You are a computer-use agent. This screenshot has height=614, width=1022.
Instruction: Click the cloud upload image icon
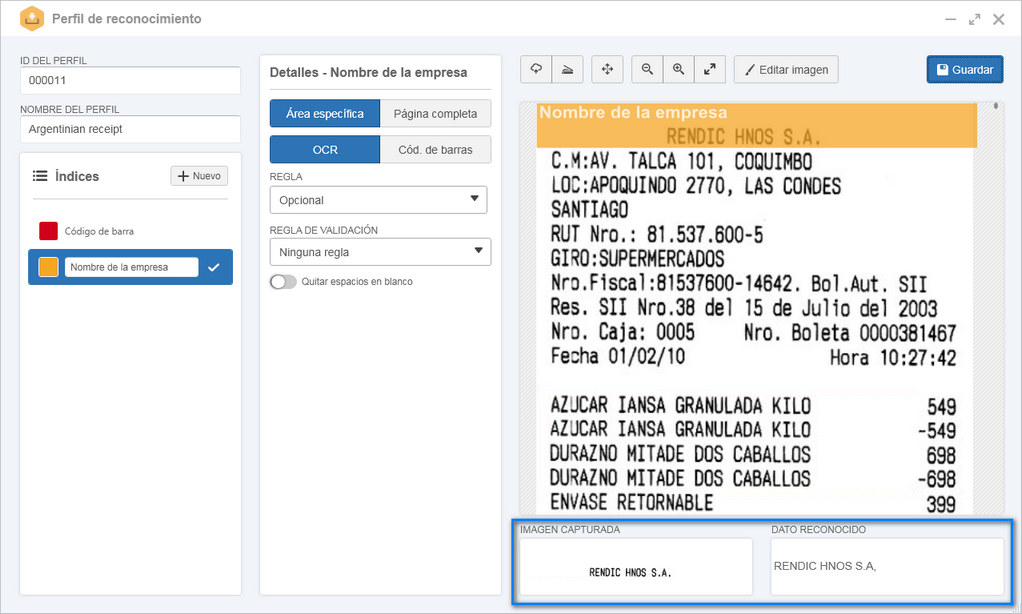click(536, 70)
